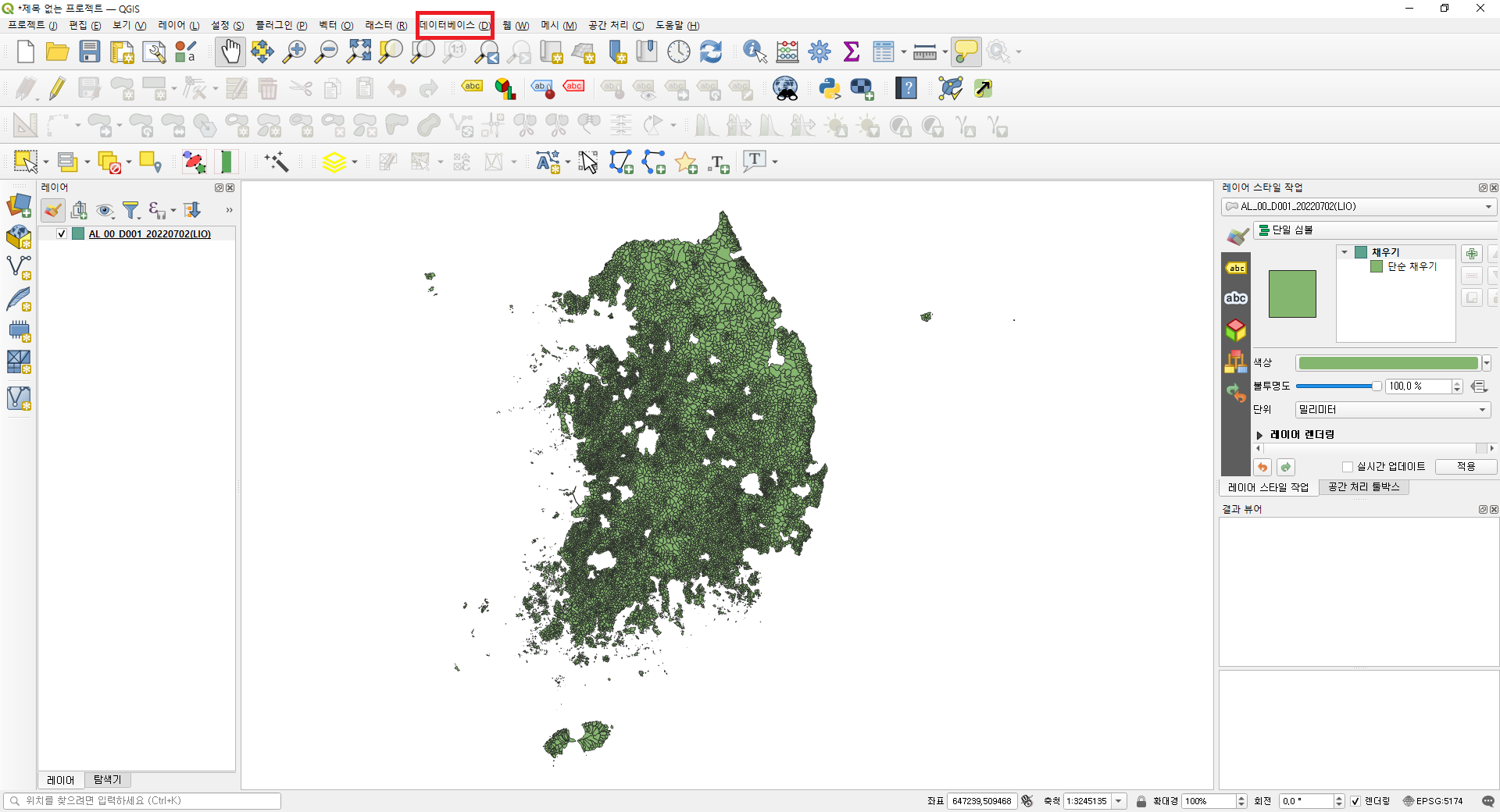Open the 데이터베이스 (D) menu
The width and height of the screenshot is (1500, 812).
point(455,25)
